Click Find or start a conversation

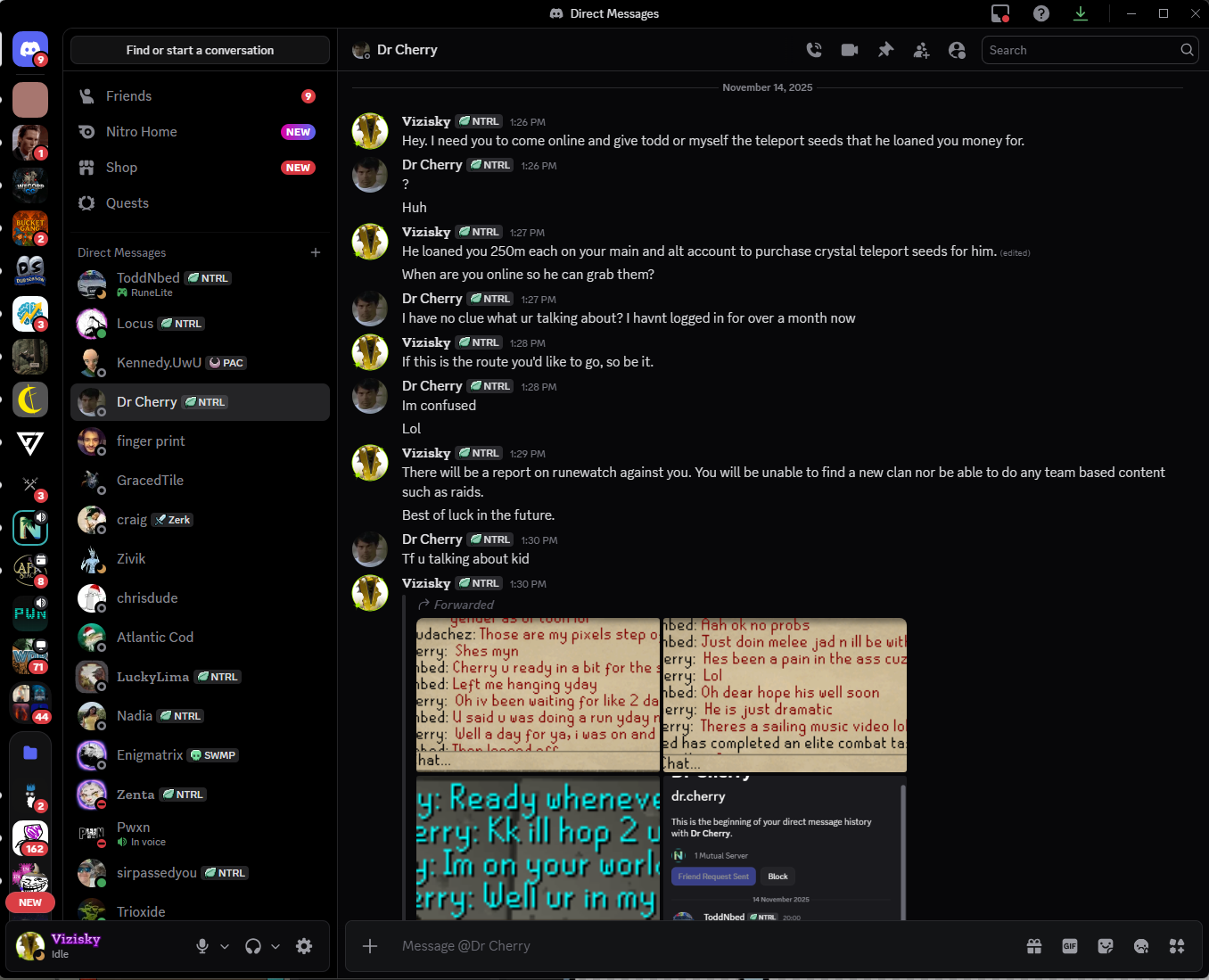200,50
